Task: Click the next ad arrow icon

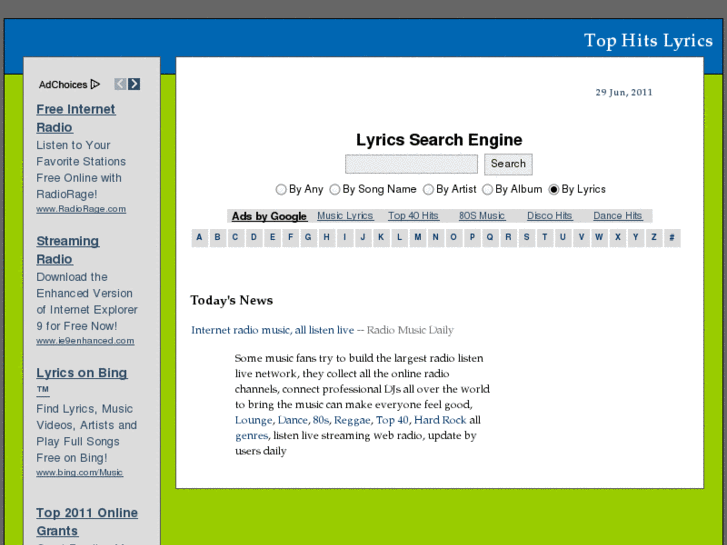Action: pos(134,84)
